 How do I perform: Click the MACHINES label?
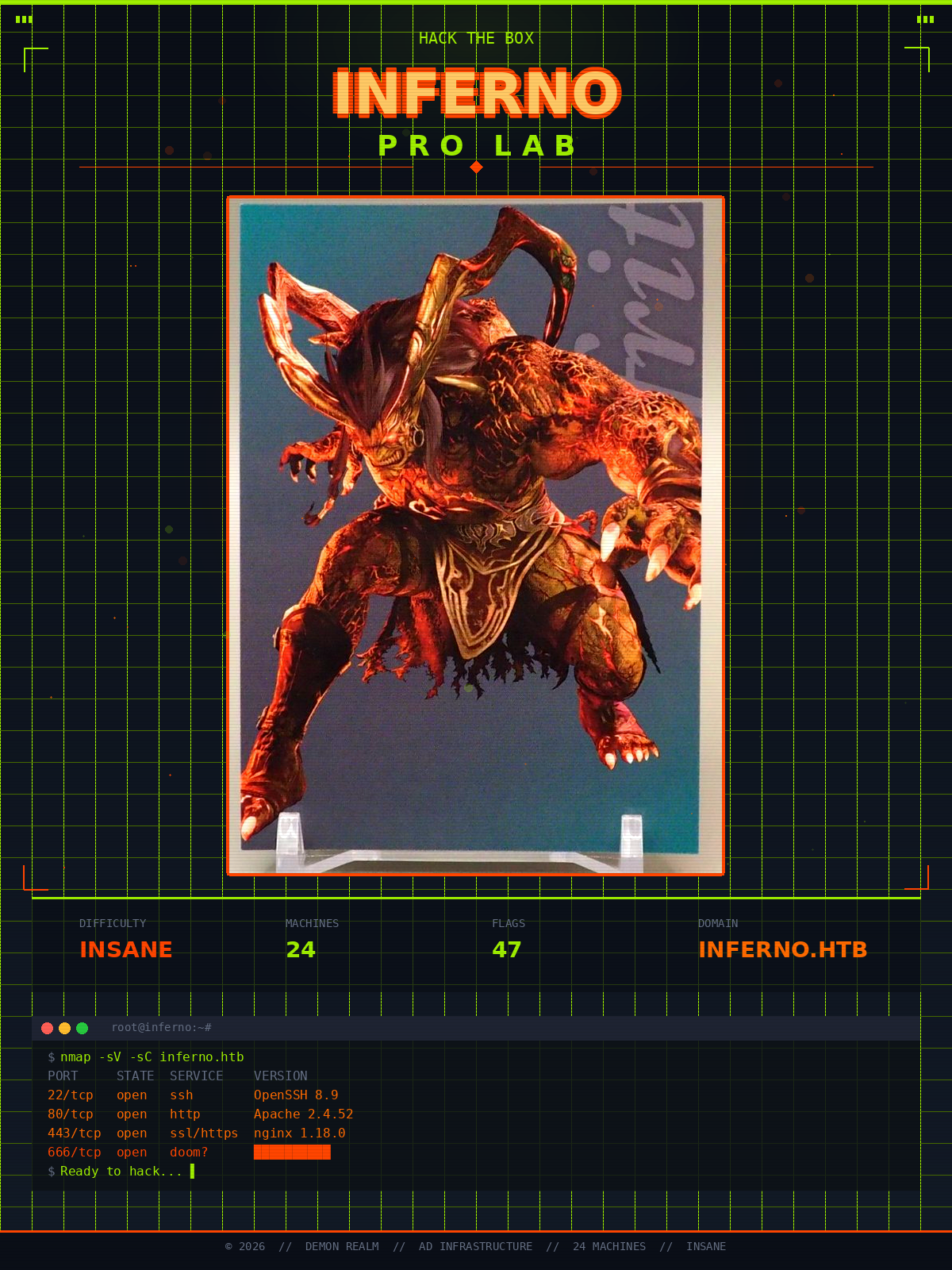312,923
